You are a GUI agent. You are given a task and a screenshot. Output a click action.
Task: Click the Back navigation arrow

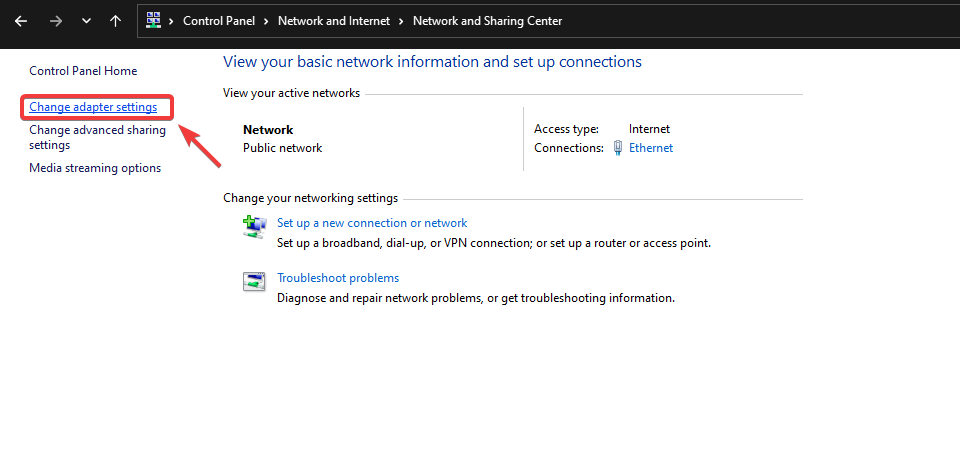tap(21, 21)
